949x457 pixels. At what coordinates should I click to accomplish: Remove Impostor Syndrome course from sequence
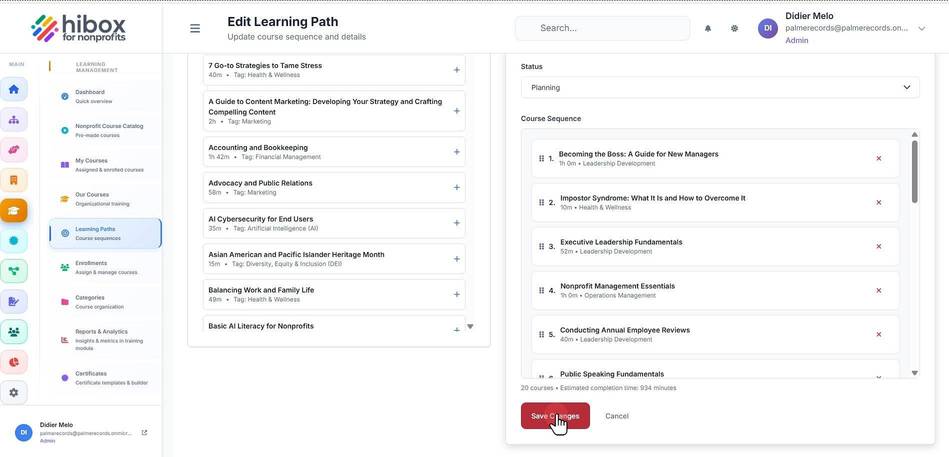click(879, 202)
